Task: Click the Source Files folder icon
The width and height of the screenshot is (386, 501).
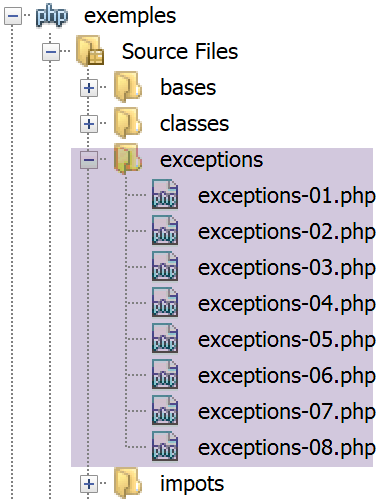Action: [x=90, y=51]
